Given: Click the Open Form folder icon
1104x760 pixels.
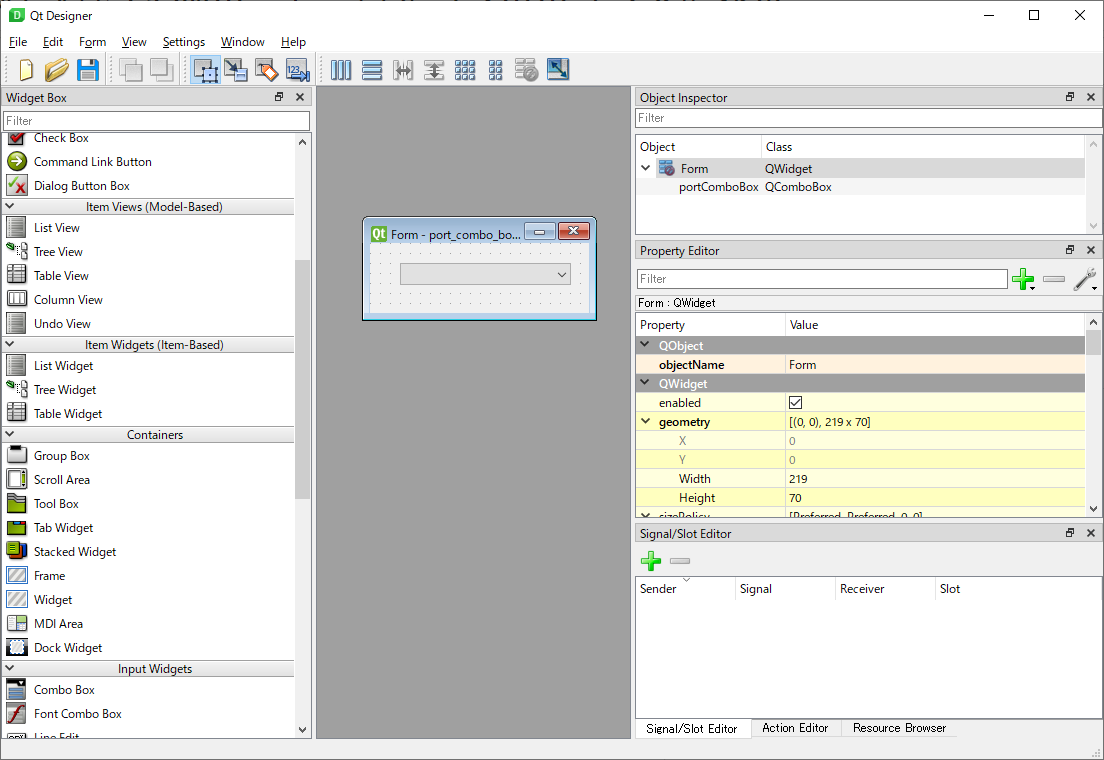Looking at the screenshot, I should coord(56,70).
